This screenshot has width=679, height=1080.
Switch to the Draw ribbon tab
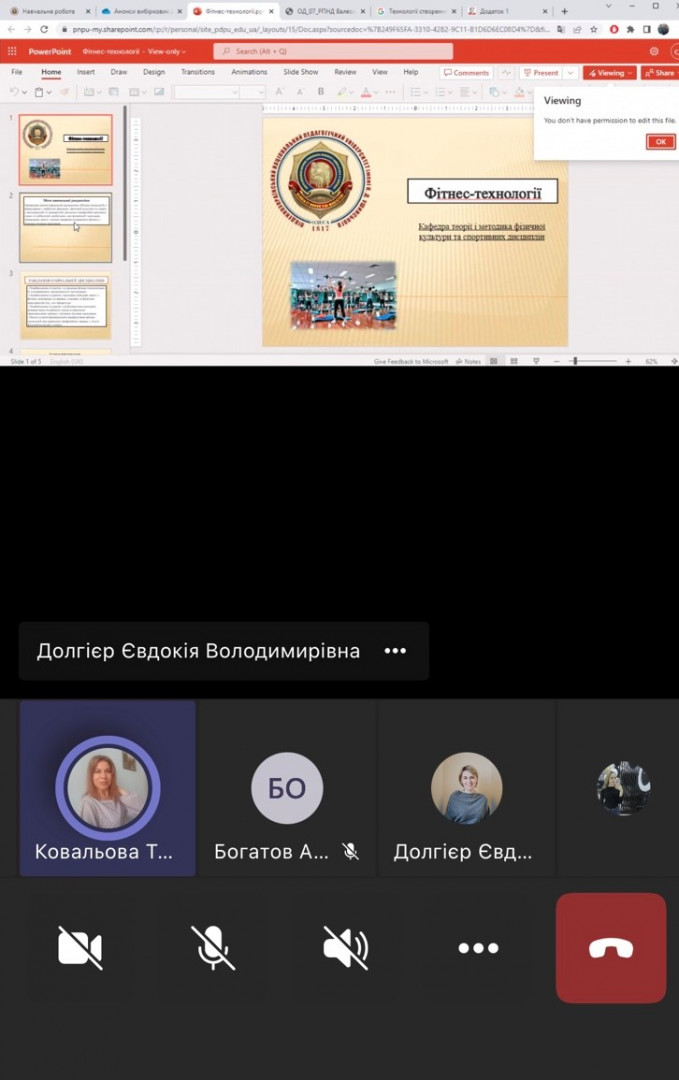118,72
